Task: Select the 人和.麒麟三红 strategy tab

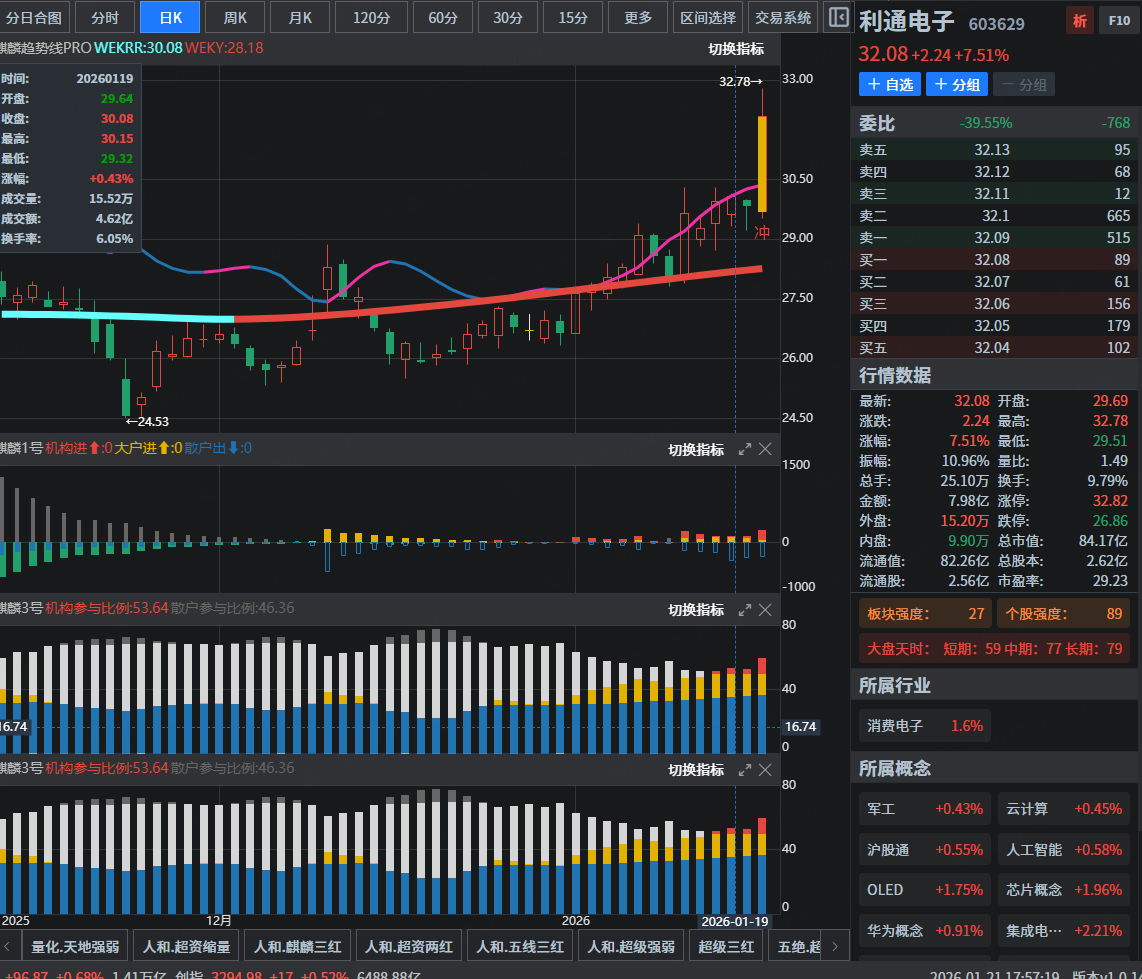Action: [x=297, y=946]
